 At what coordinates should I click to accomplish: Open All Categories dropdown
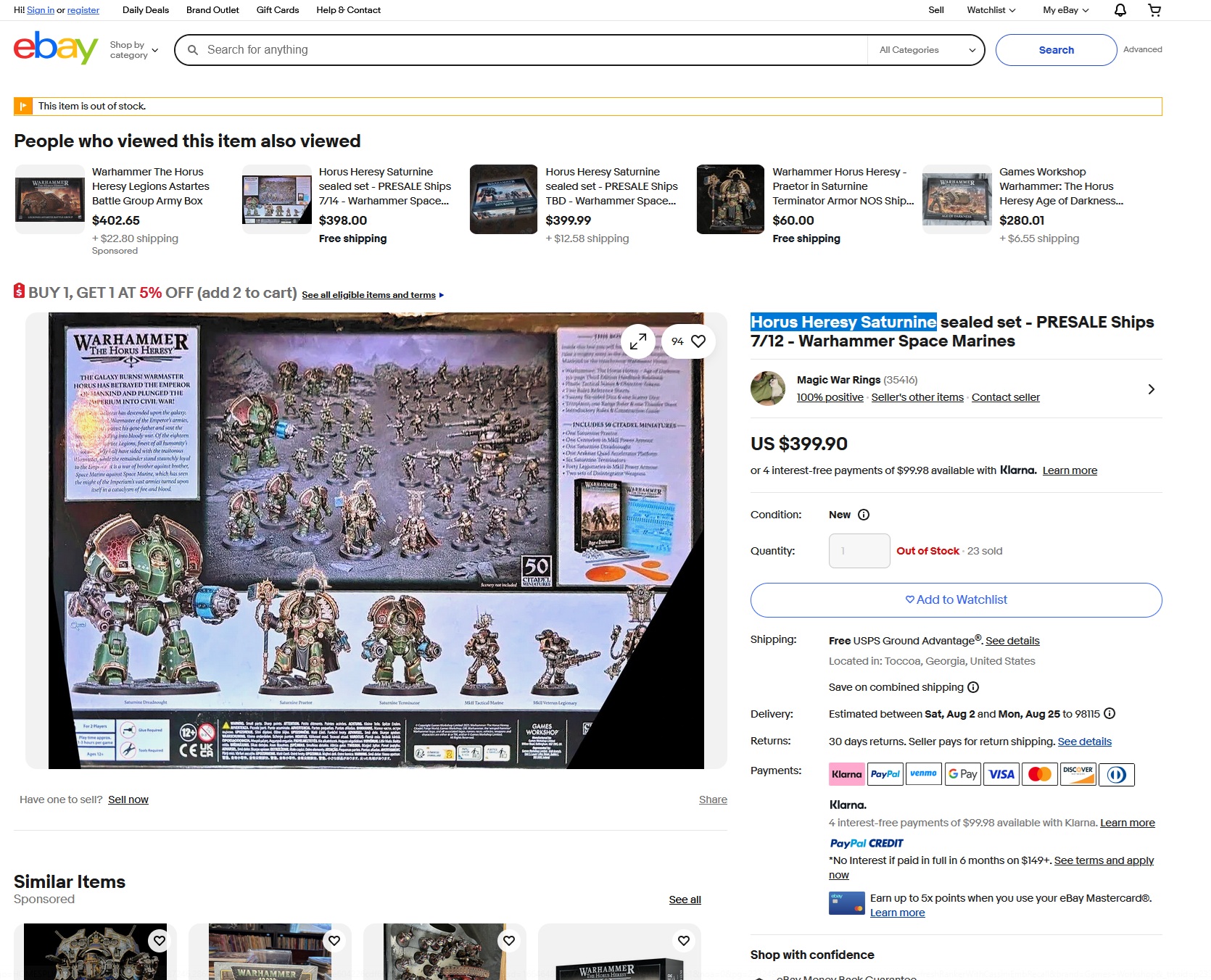click(926, 50)
